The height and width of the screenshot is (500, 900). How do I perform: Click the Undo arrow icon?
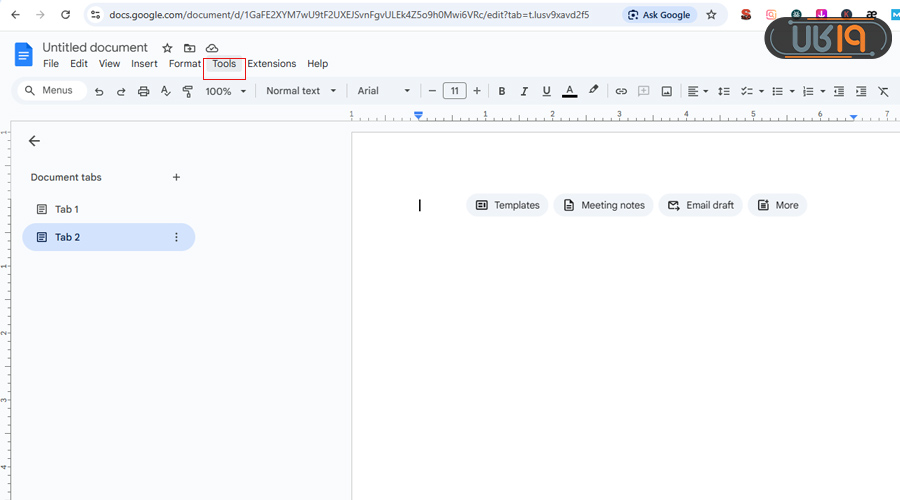click(x=99, y=91)
